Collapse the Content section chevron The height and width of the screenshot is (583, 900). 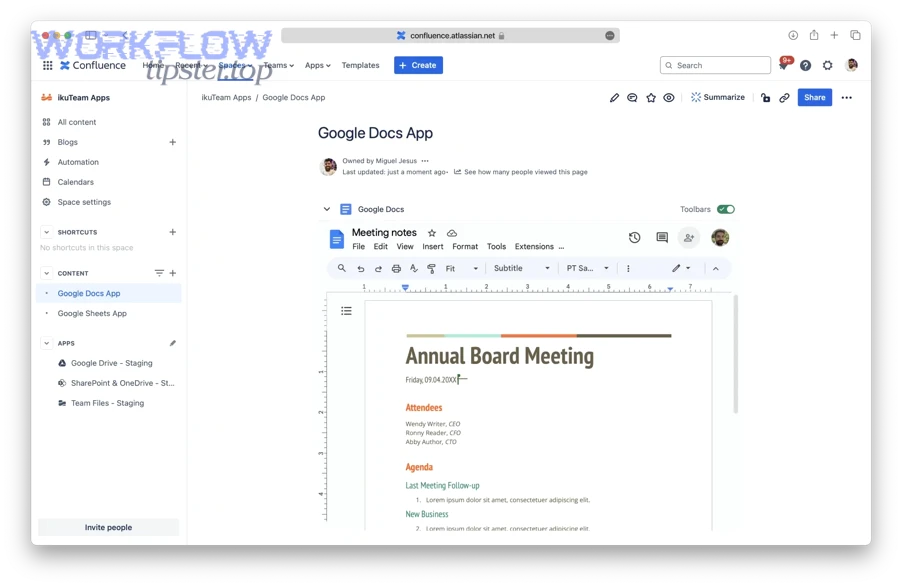pos(46,274)
